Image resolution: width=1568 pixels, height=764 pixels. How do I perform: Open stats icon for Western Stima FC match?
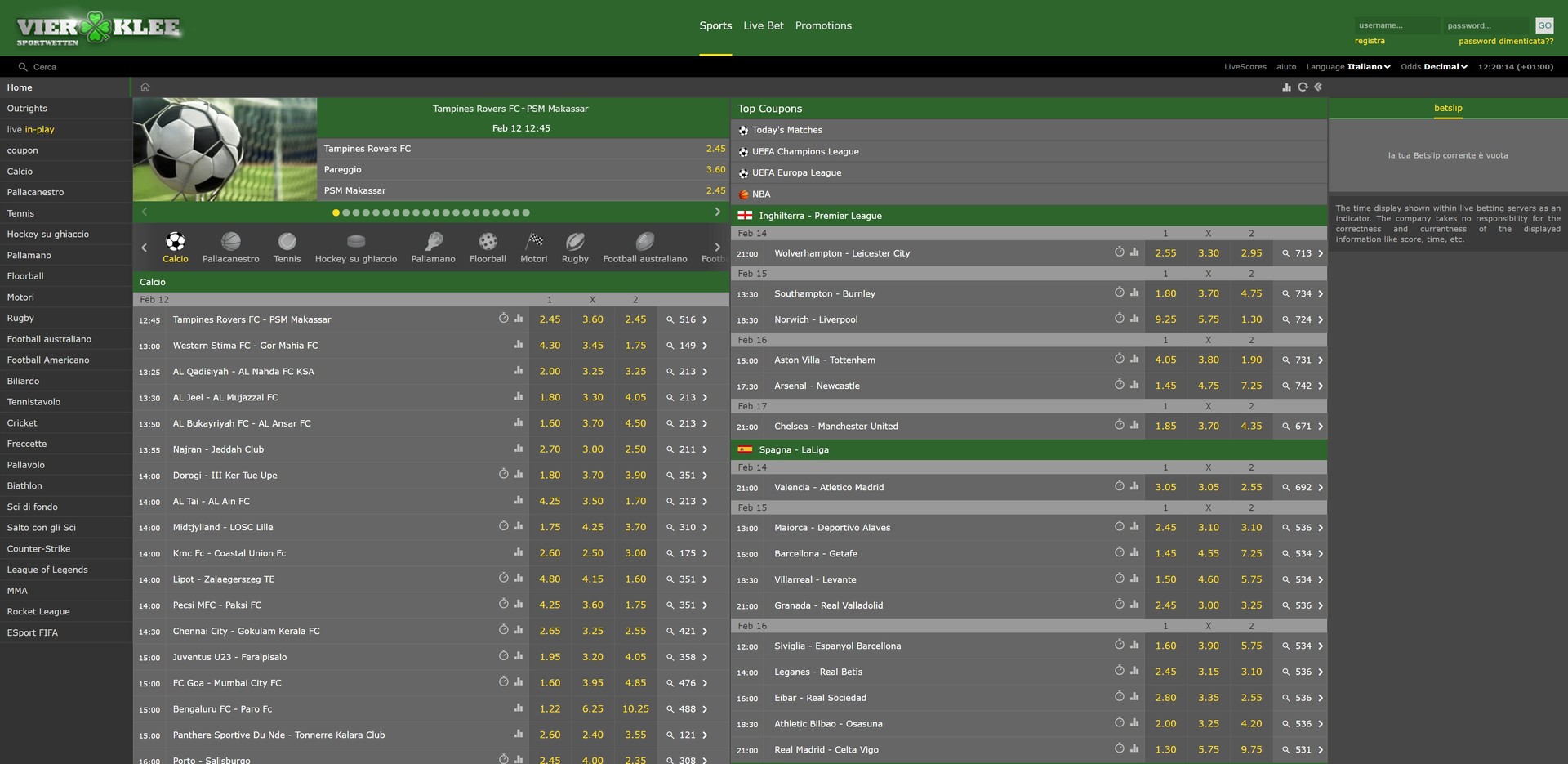click(518, 345)
